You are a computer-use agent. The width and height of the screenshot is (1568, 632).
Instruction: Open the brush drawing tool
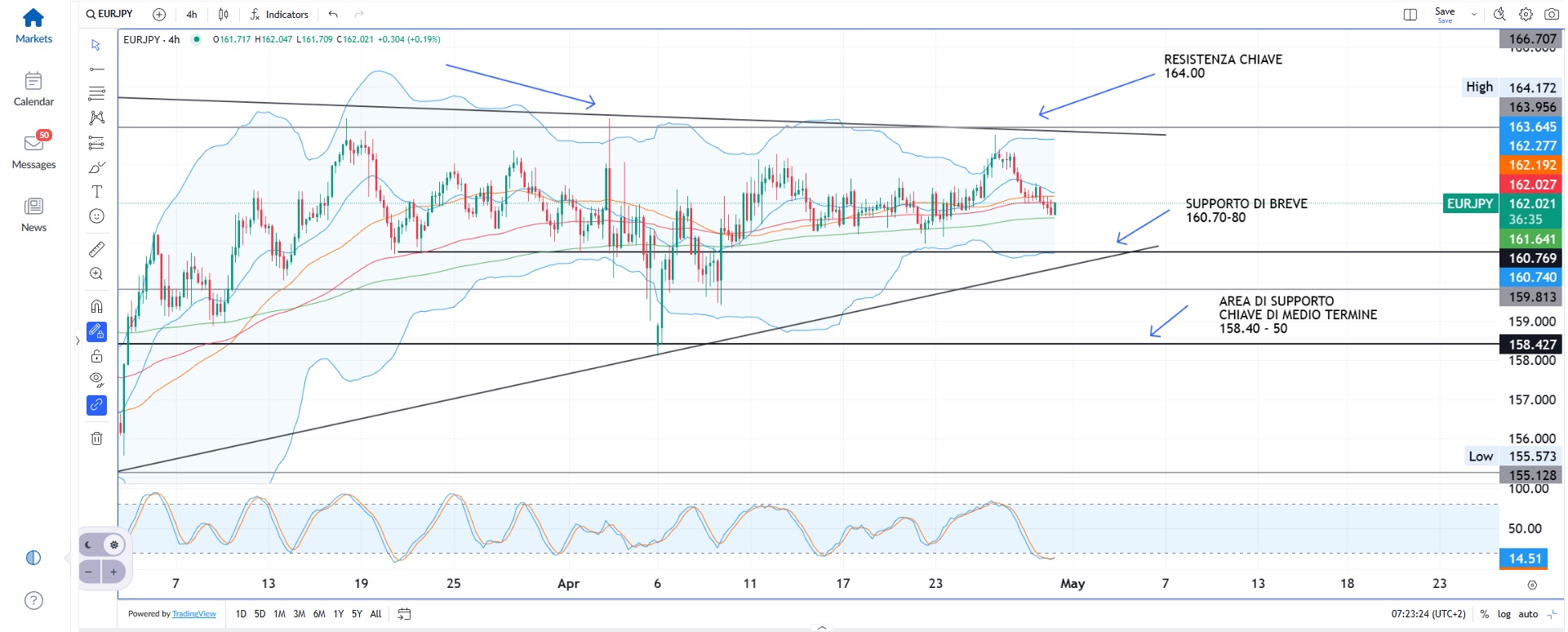[x=96, y=167]
